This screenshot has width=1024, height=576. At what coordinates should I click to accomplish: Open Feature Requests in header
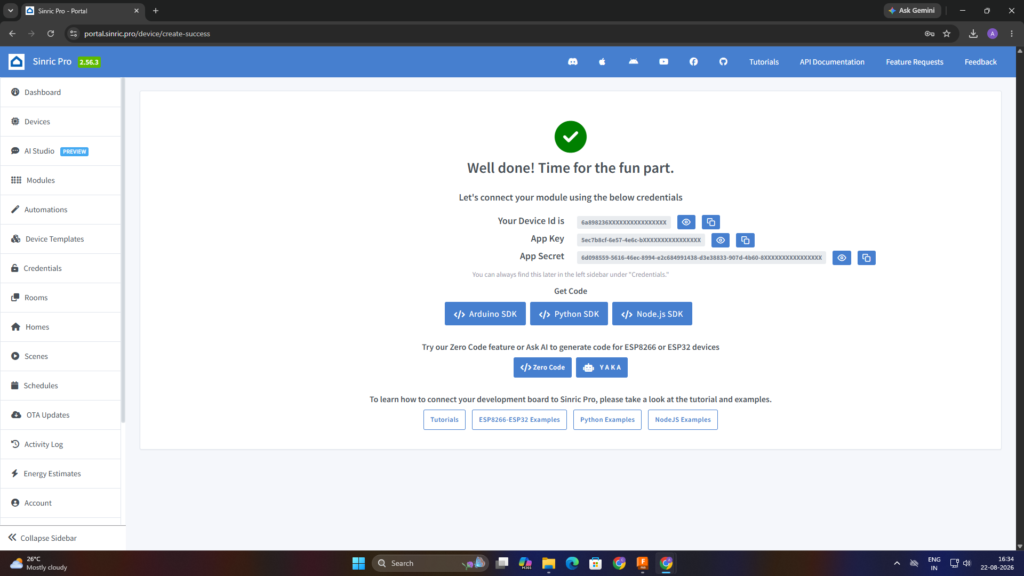pos(914,62)
